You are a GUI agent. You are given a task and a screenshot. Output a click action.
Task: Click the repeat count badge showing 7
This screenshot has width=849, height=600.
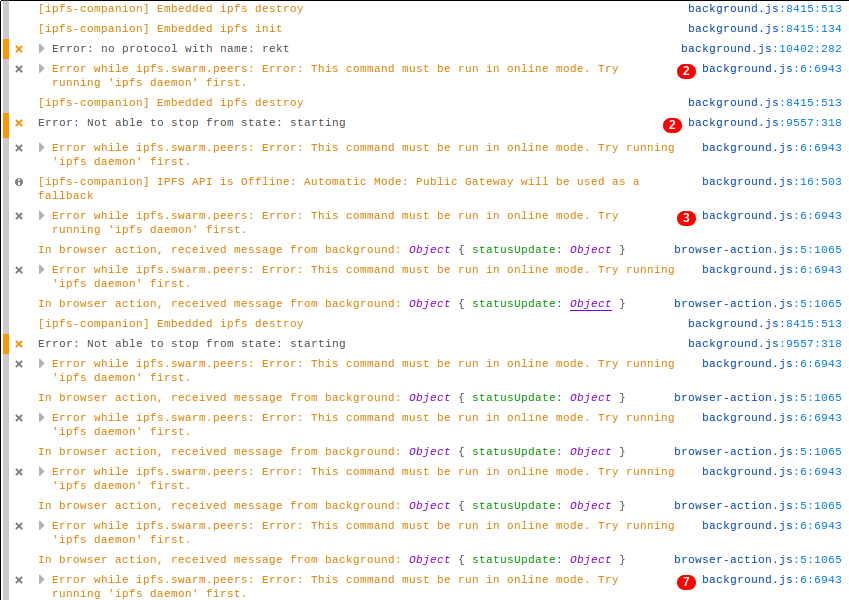point(686,582)
